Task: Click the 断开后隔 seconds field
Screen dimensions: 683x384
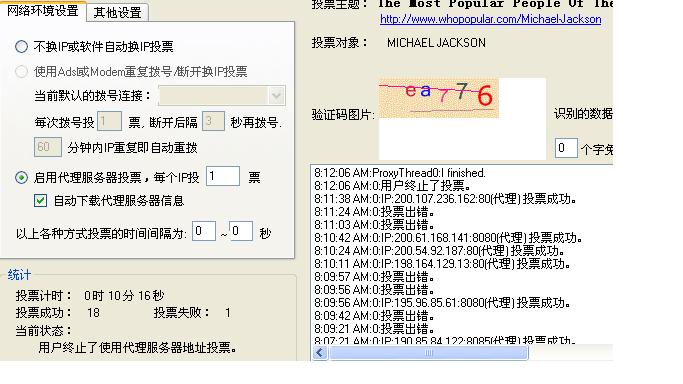Action: pyautogui.click(x=213, y=121)
